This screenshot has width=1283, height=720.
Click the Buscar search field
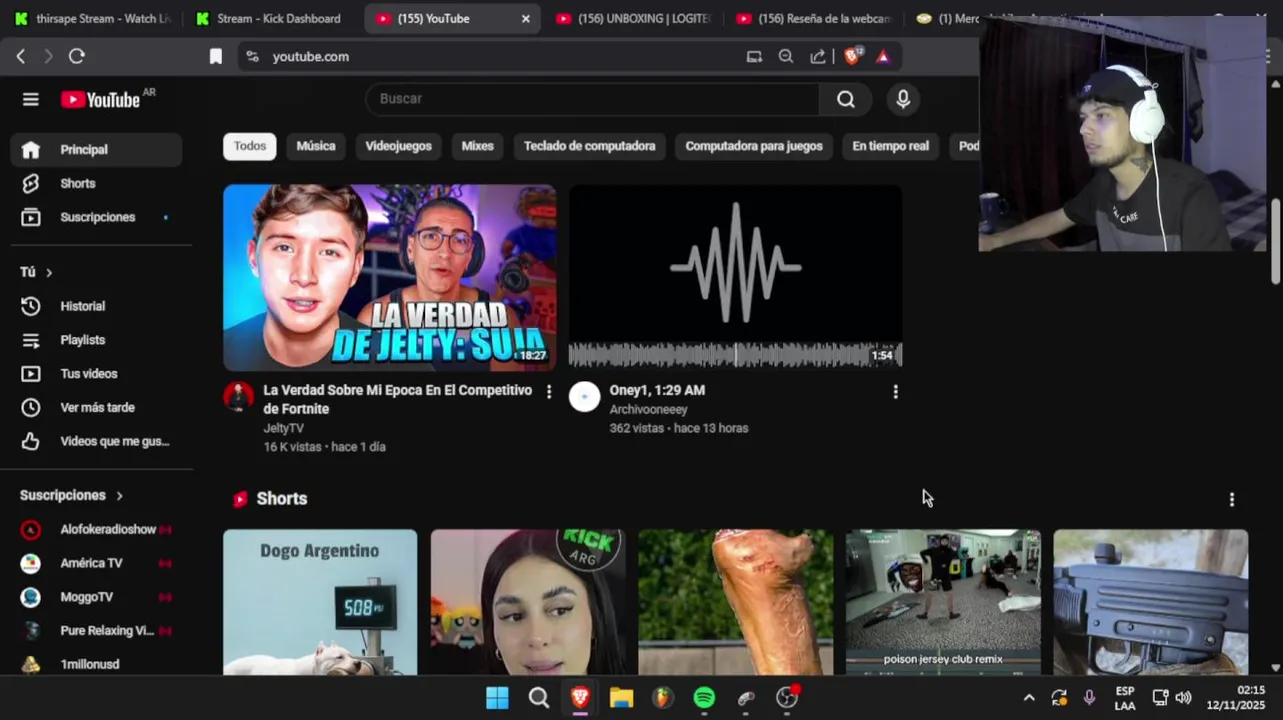coord(593,99)
